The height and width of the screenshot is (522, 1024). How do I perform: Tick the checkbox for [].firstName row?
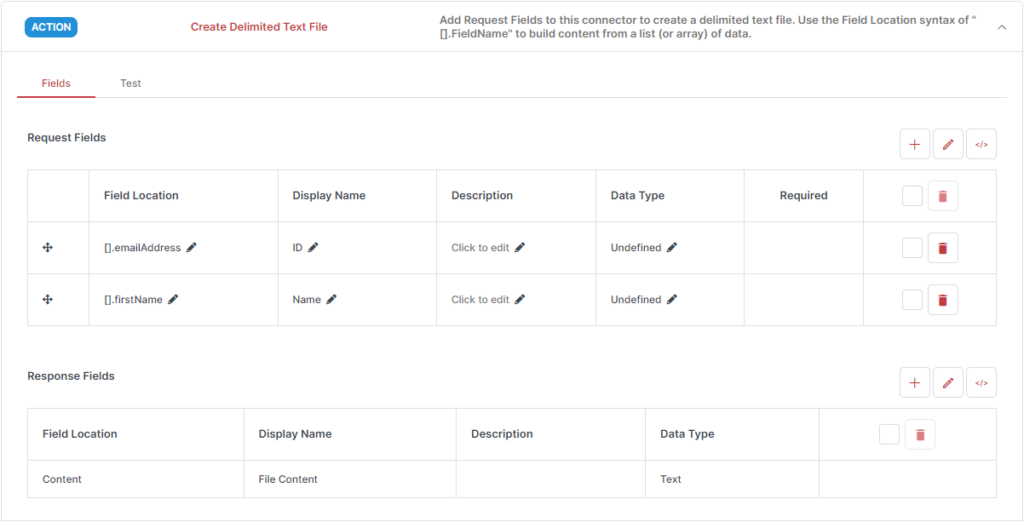click(912, 300)
